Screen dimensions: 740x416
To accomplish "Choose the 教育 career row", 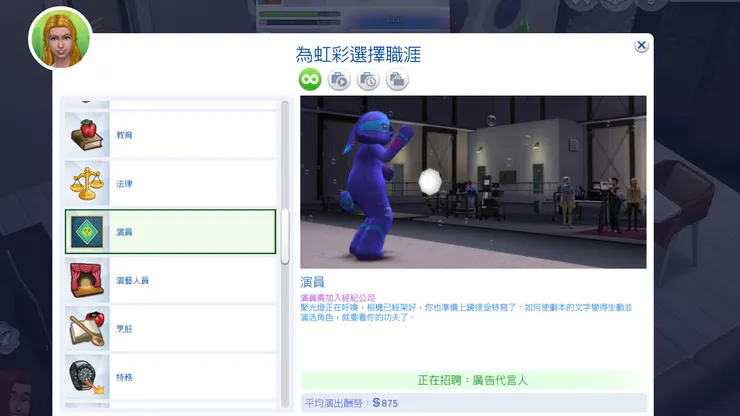I will tap(170, 135).
